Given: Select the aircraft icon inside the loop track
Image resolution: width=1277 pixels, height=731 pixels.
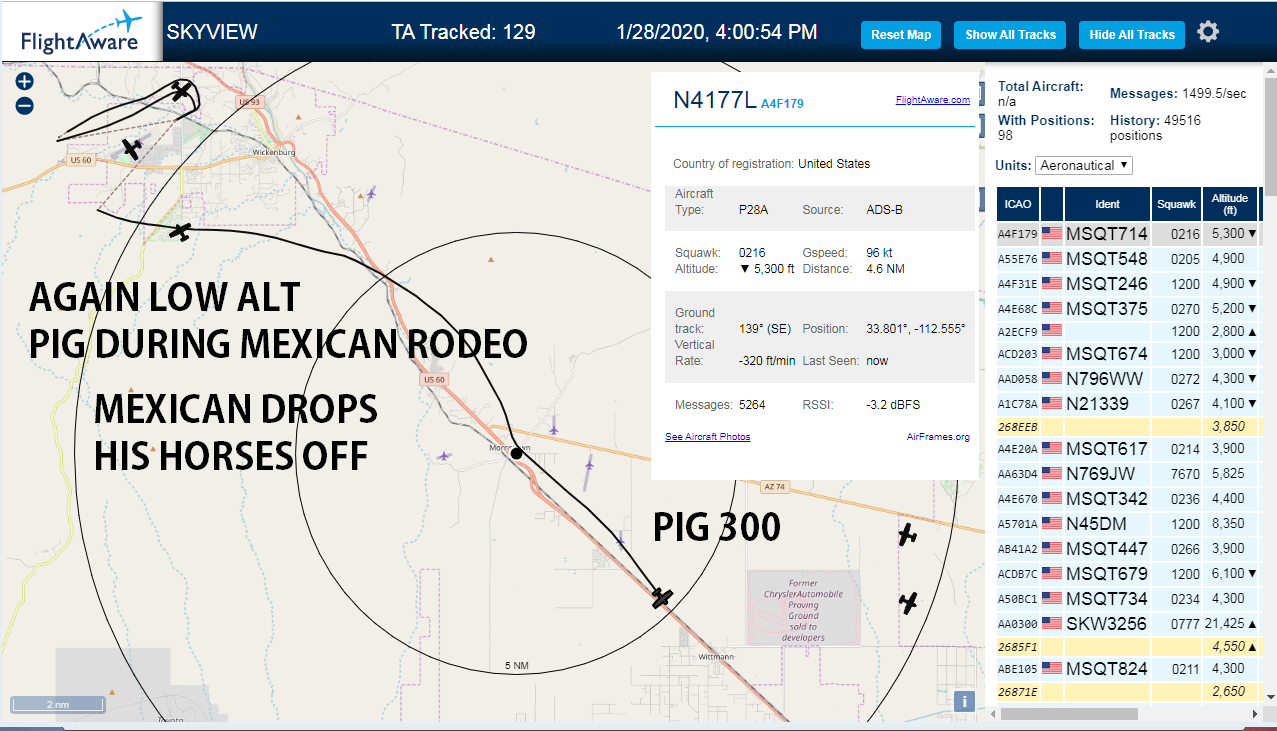Looking at the screenshot, I should pyautogui.click(x=181, y=91).
